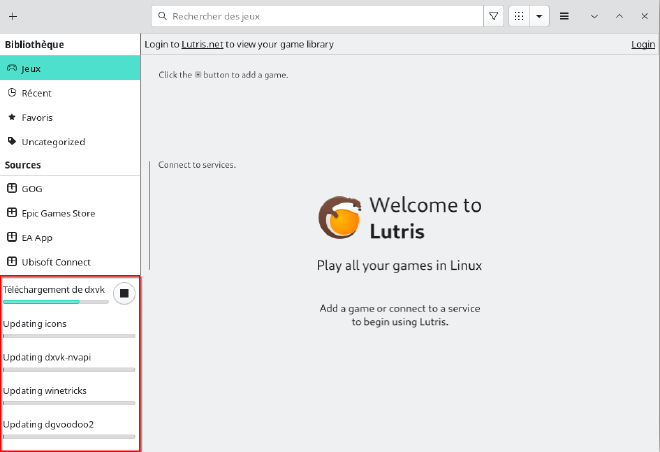660x452 pixels.
Task: Select Ubisoft Connect source
Action: (55, 262)
